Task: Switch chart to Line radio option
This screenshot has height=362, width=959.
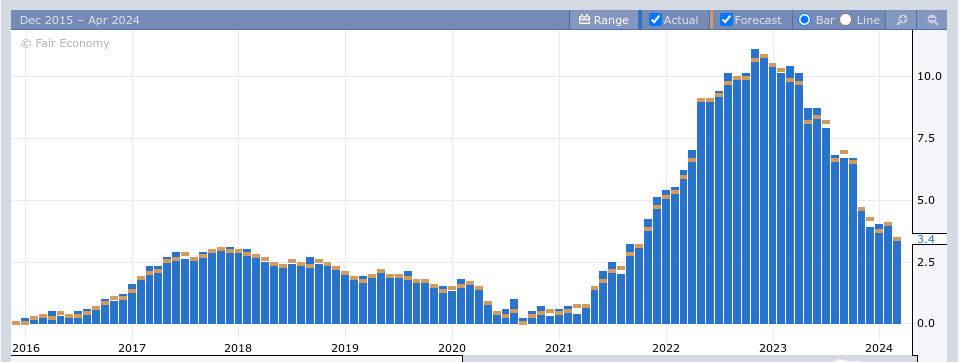Action: [x=845, y=20]
